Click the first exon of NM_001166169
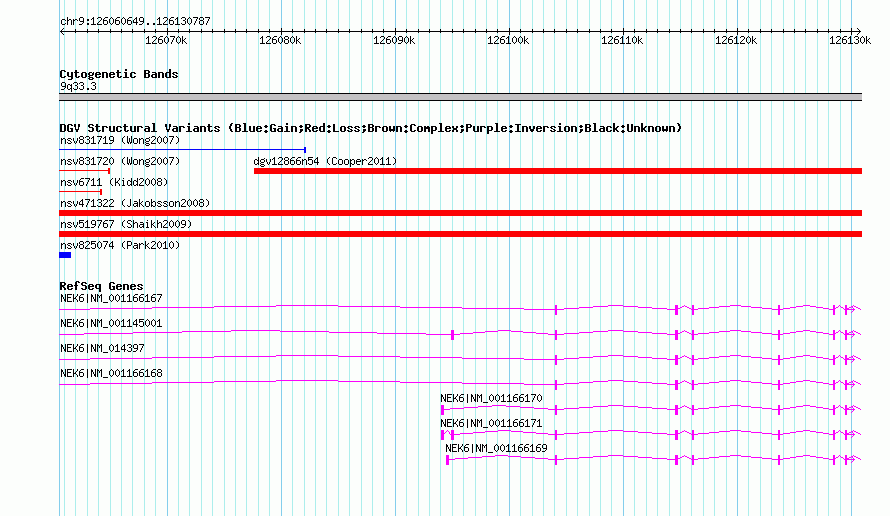 447,460
